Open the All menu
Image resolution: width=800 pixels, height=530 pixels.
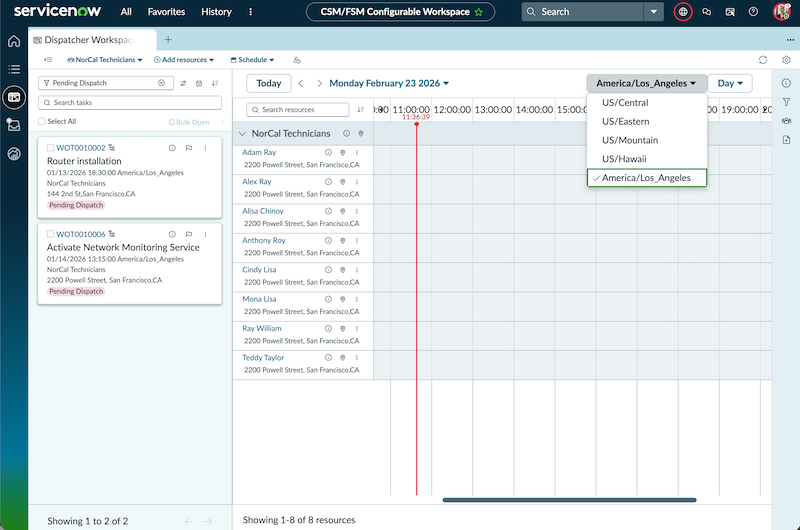(126, 12)
